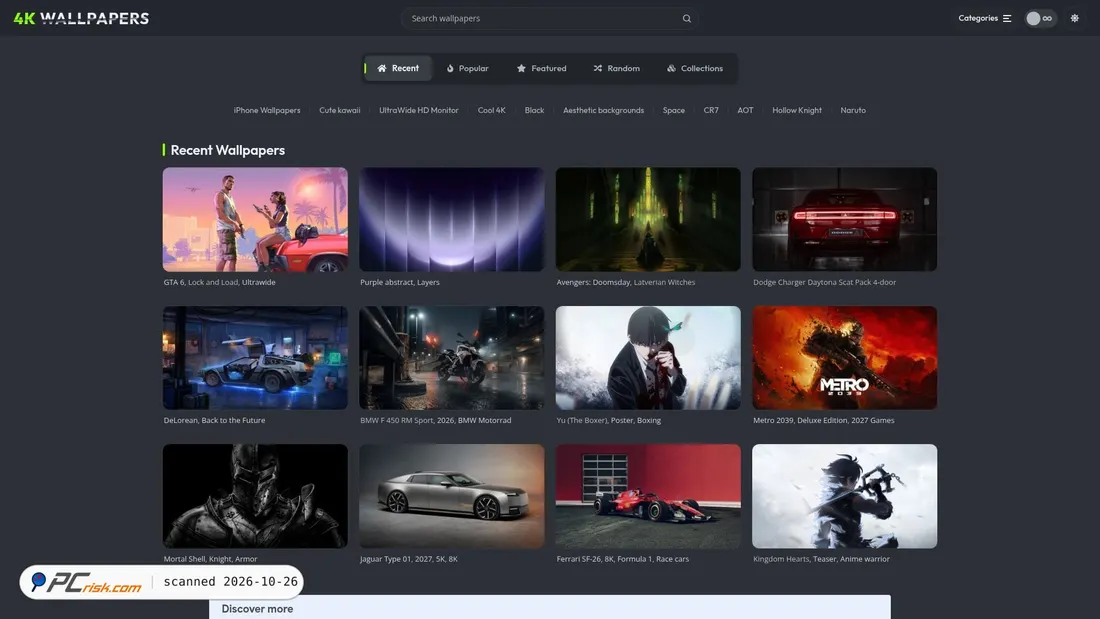The height and width of the screenshot is (619, 1100).
Task: Click the 'Kingdom Hearts, Teaser, Anime warrior' caption
Action: click(821, 559)
